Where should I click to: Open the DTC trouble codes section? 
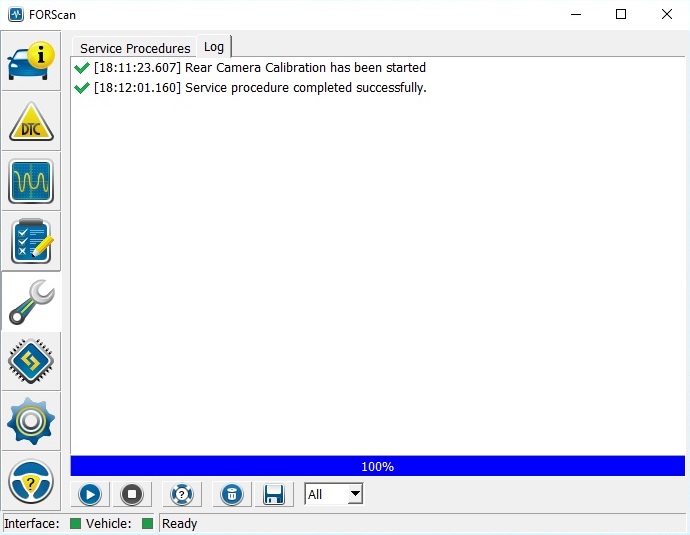pyautogui.click(x=31, y=121)
